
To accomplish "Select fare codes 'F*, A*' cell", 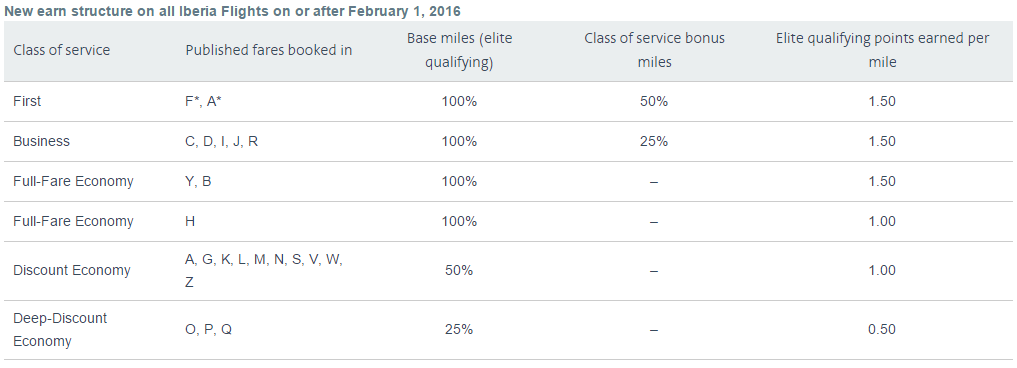I will pyautogui.click(x=204, y=101).
